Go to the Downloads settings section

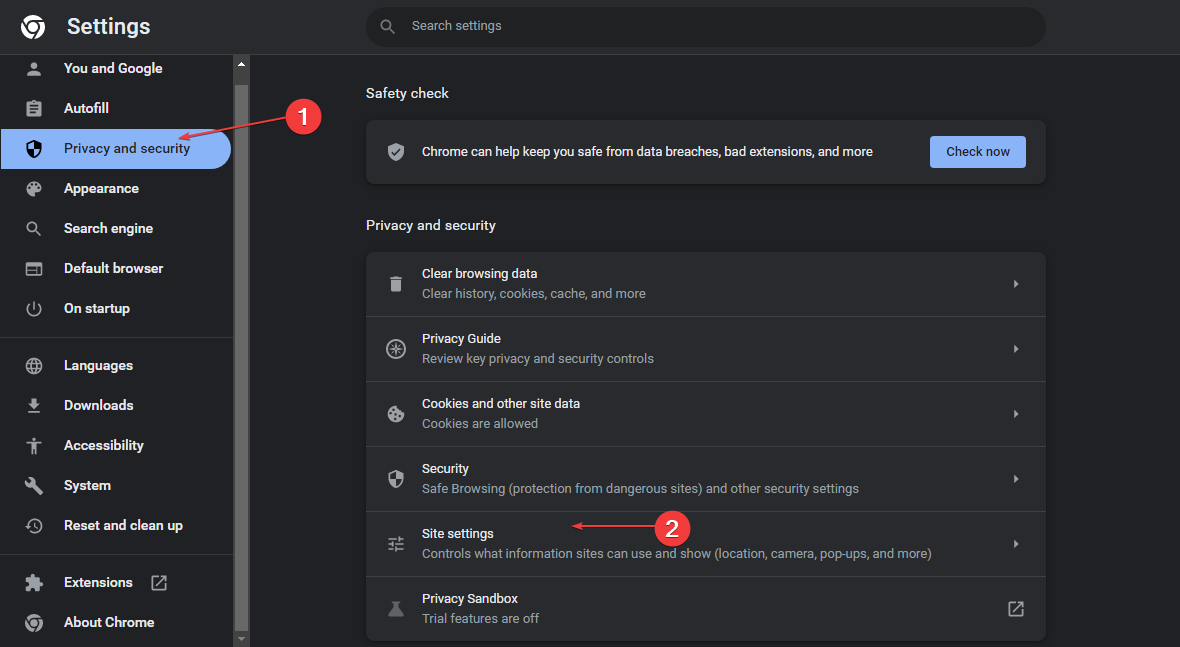[98, 405]
